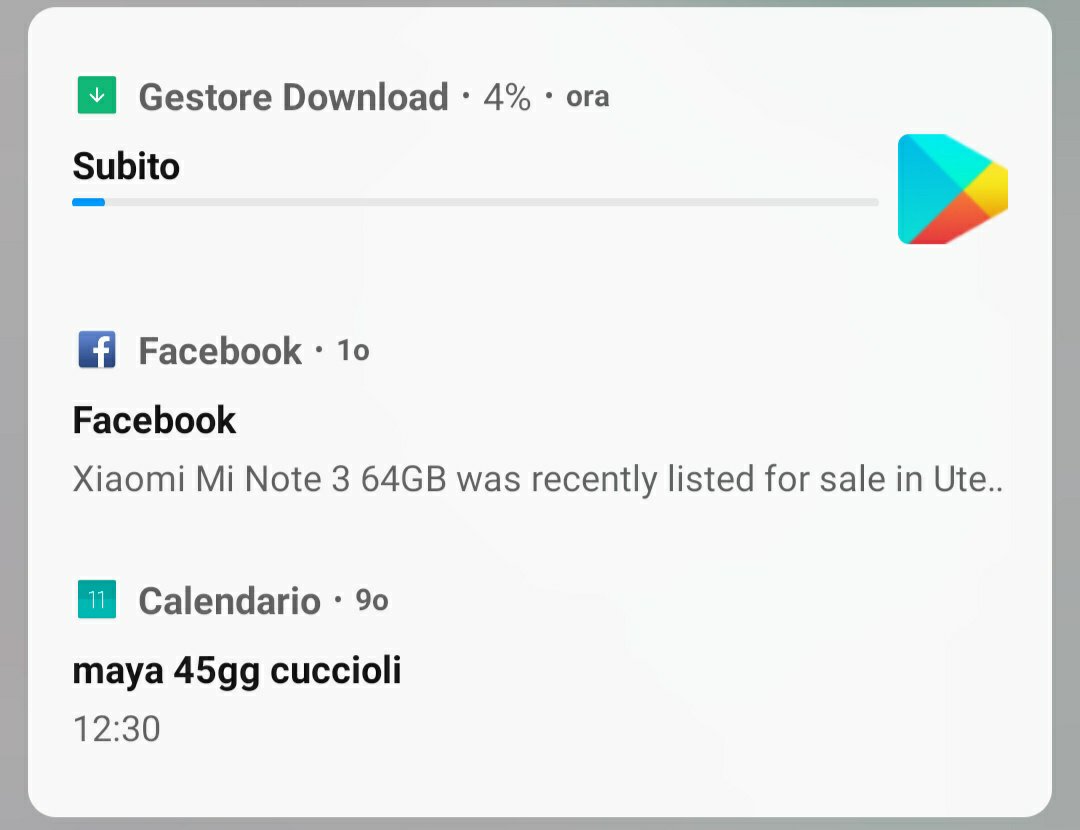The height and width of the screenshot is (830, 1080).
Task: Click the 12:30 event time
Action: [x=116, y=729]
